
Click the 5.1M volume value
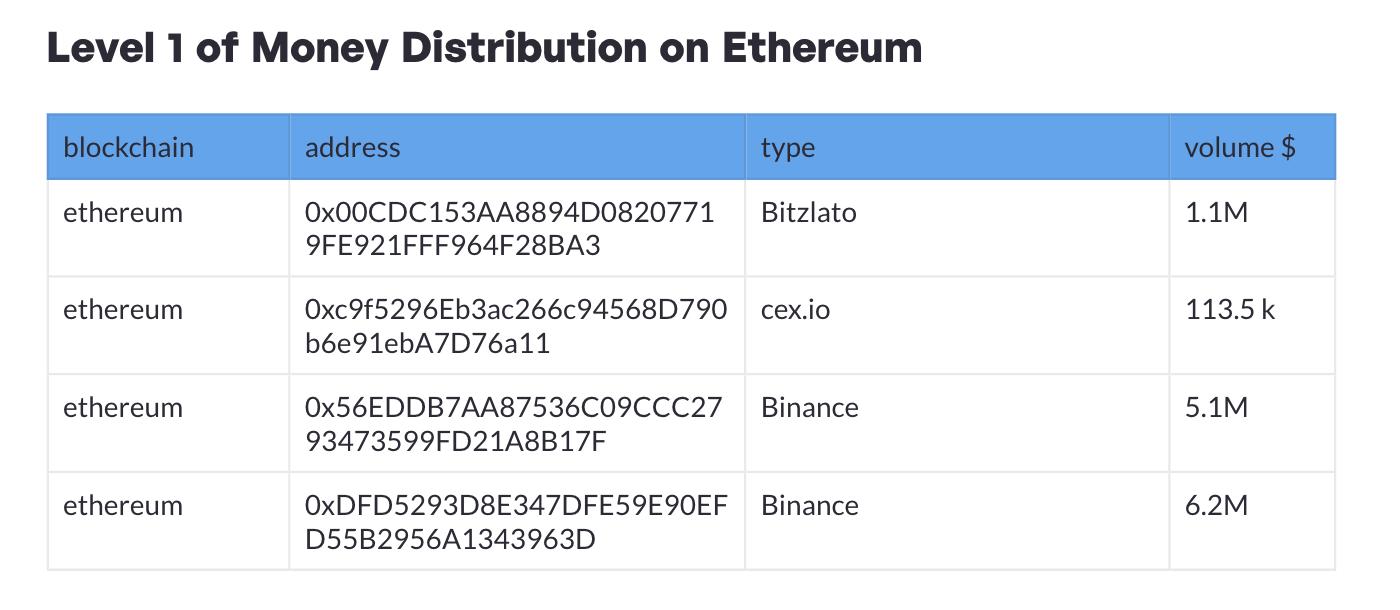(1216, 408)
